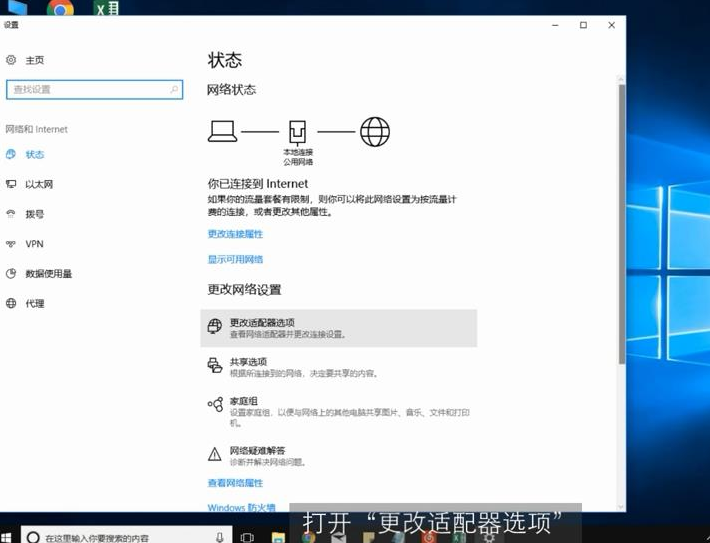The width and height of the screenshot is (710, 543).
Task: Click the Cortana circle icon in taskbar
Action: [x=33, y=538]
